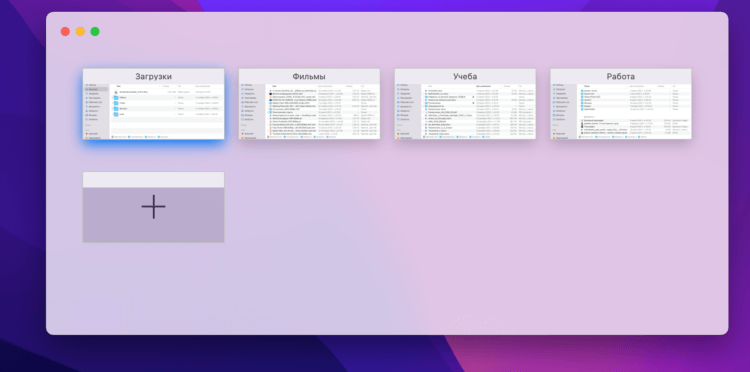Select the Фильмы tab title label
This screenshot has height=372, width=750.
309,77
